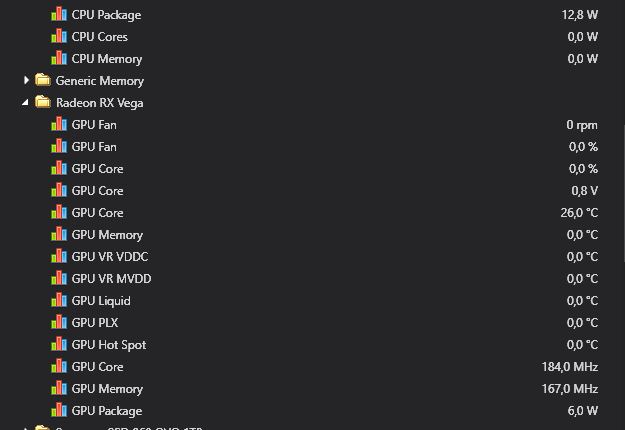Screen dimensions: 625x430
Task: Click the 184,0 MHz GPU Core value
Action: [570, 367]
